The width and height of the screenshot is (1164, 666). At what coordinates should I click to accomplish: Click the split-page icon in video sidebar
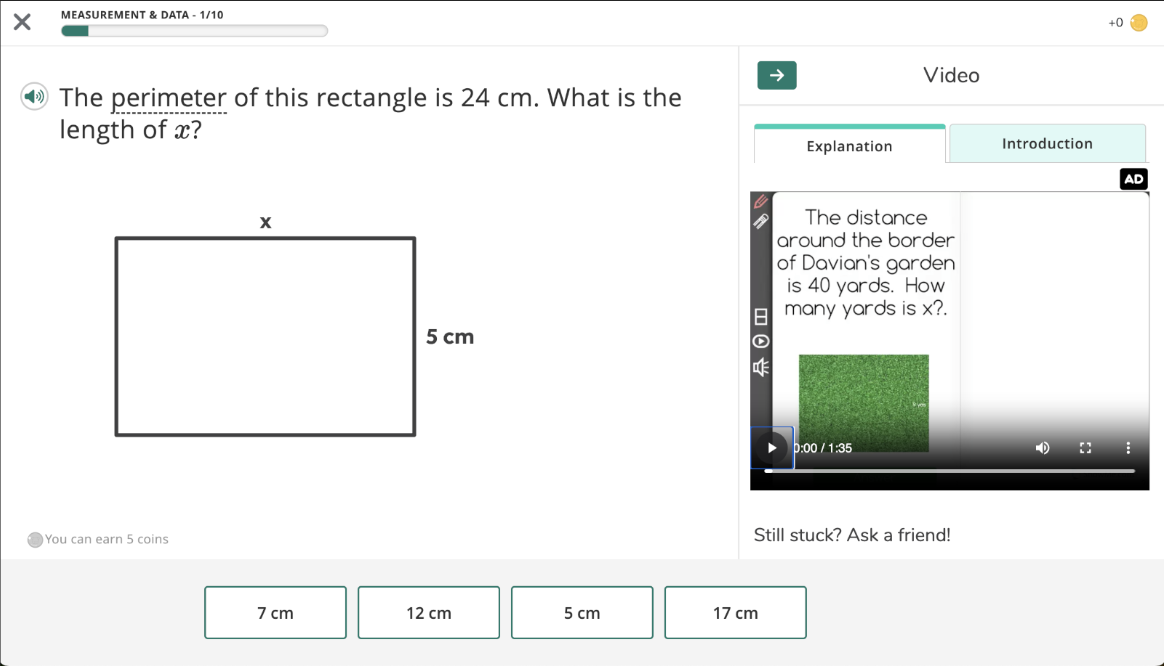coord(761,317)
